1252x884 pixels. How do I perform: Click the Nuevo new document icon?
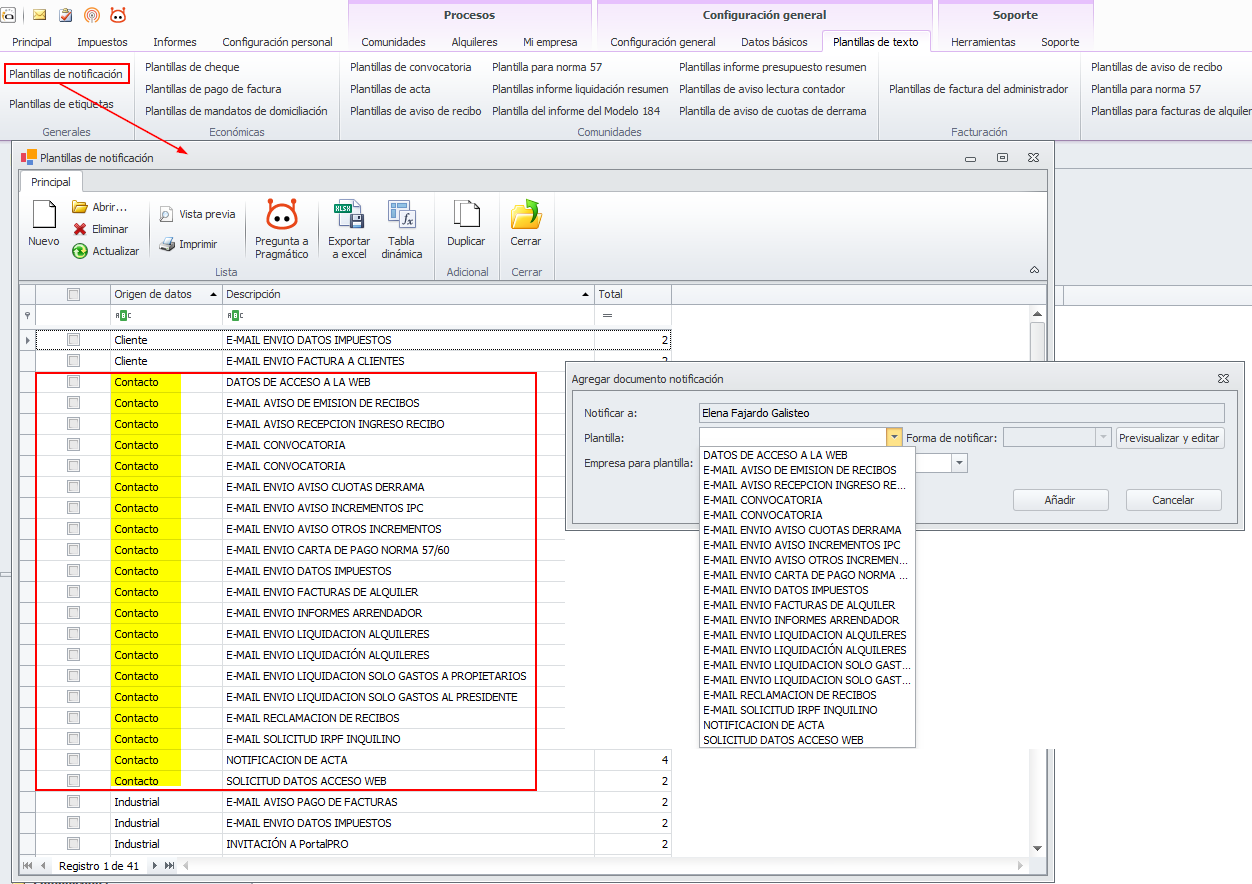[43, 218]
